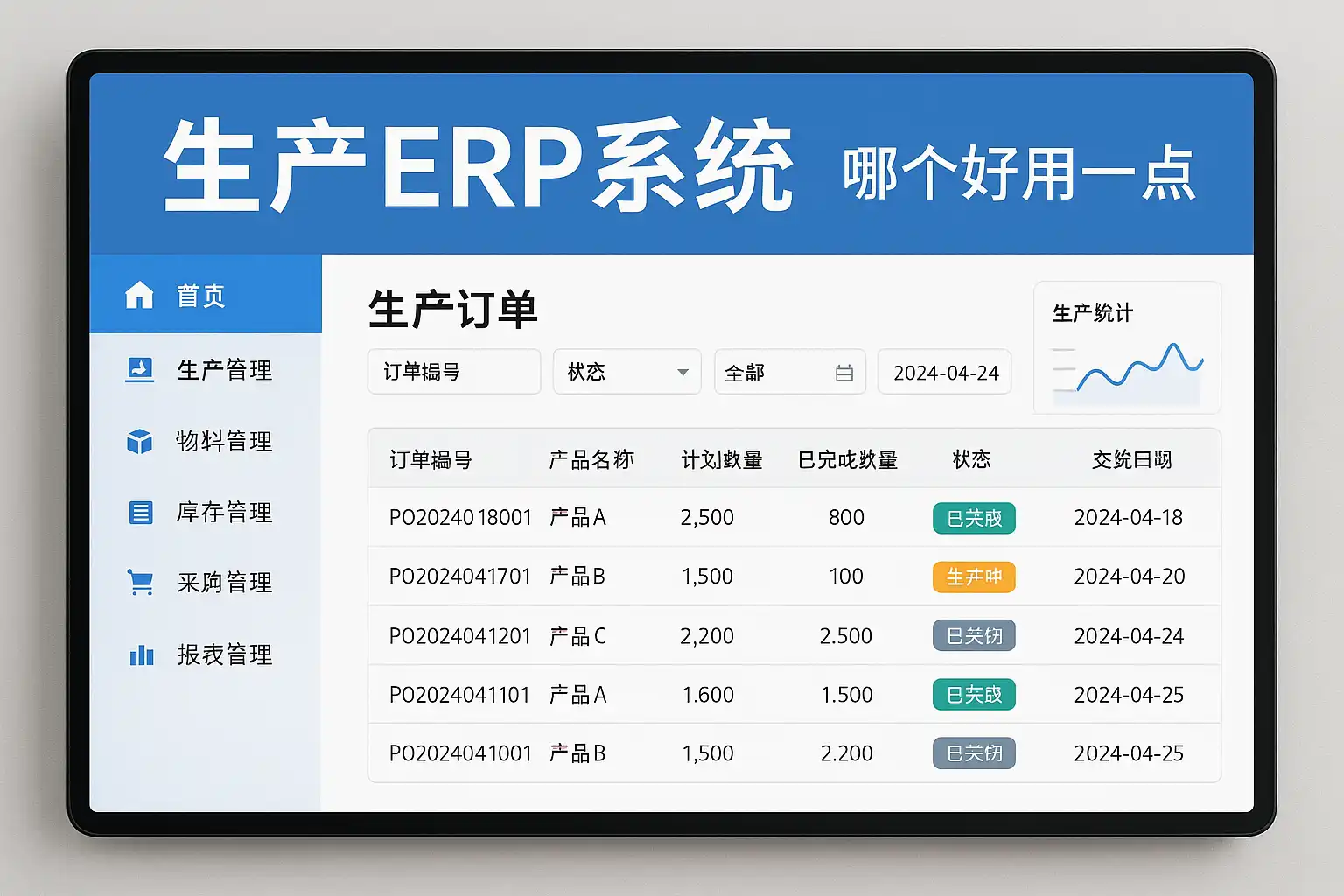Click the 生产ERP系统 banner title

[479, 165]
